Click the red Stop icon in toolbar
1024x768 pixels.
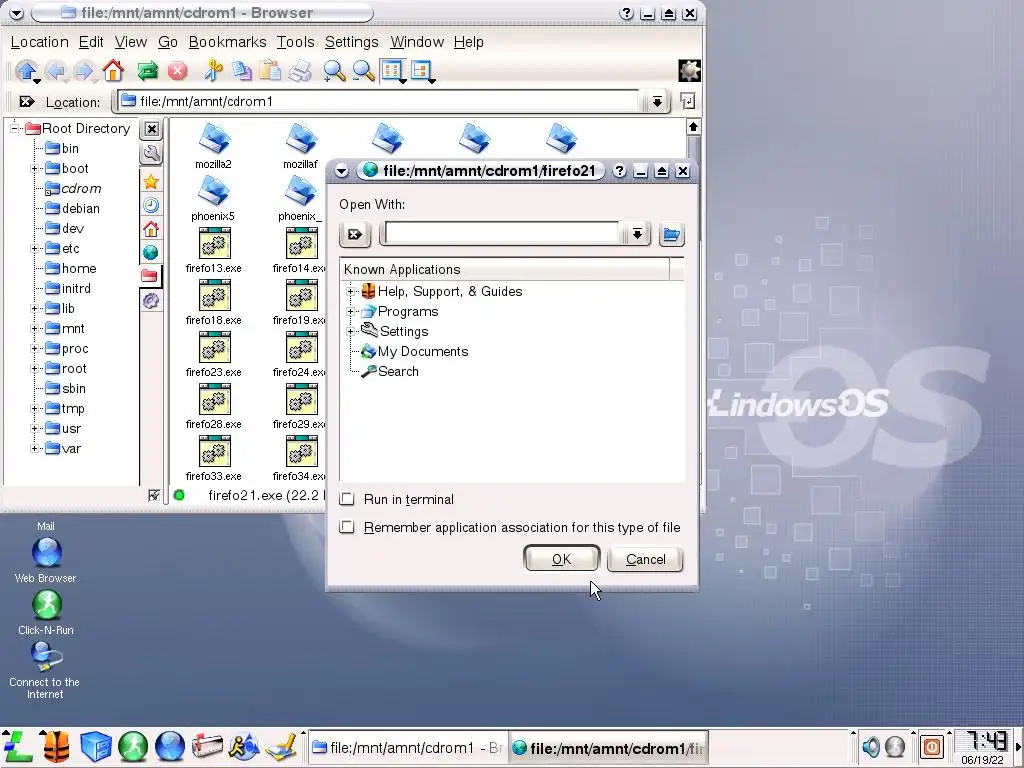pyautogui.click(x=177, y=71)
